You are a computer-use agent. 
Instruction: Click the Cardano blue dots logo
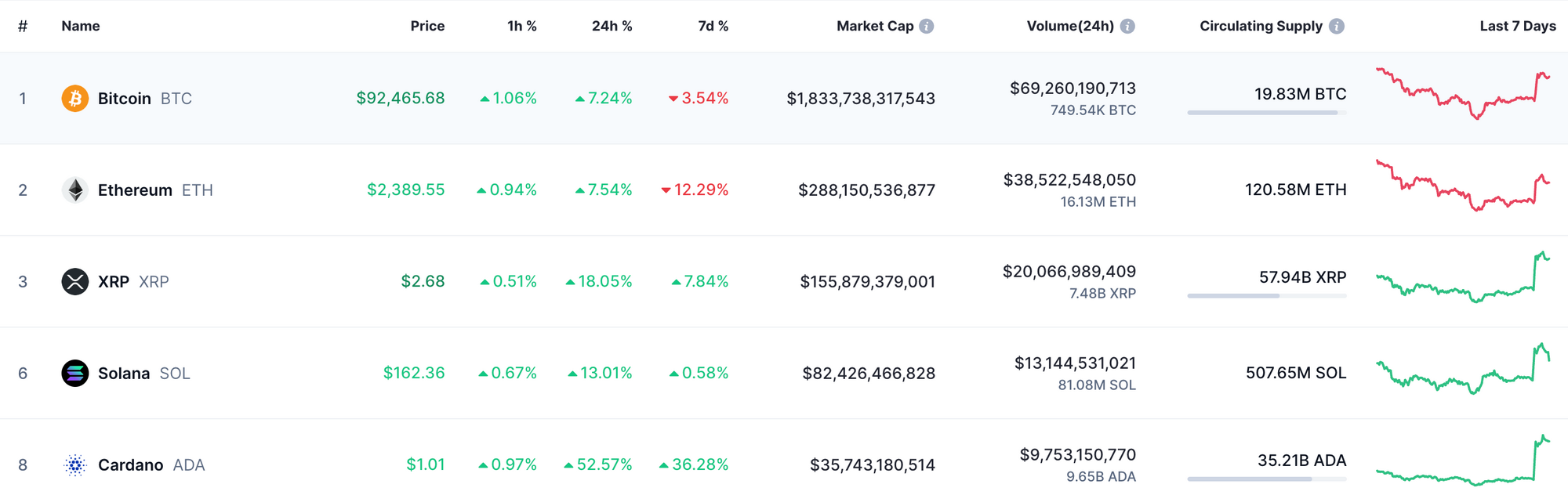[75, 465]
